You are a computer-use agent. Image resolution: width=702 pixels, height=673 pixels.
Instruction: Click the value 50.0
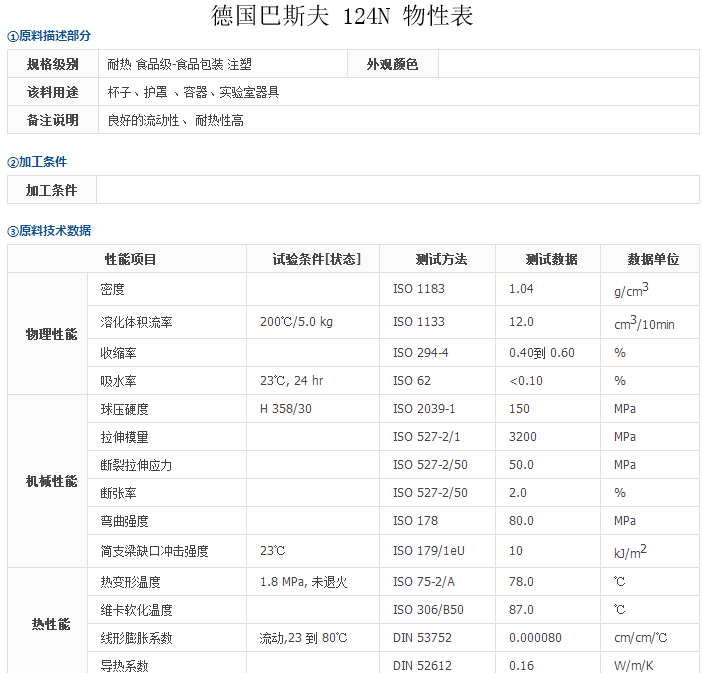click(521, 465)
